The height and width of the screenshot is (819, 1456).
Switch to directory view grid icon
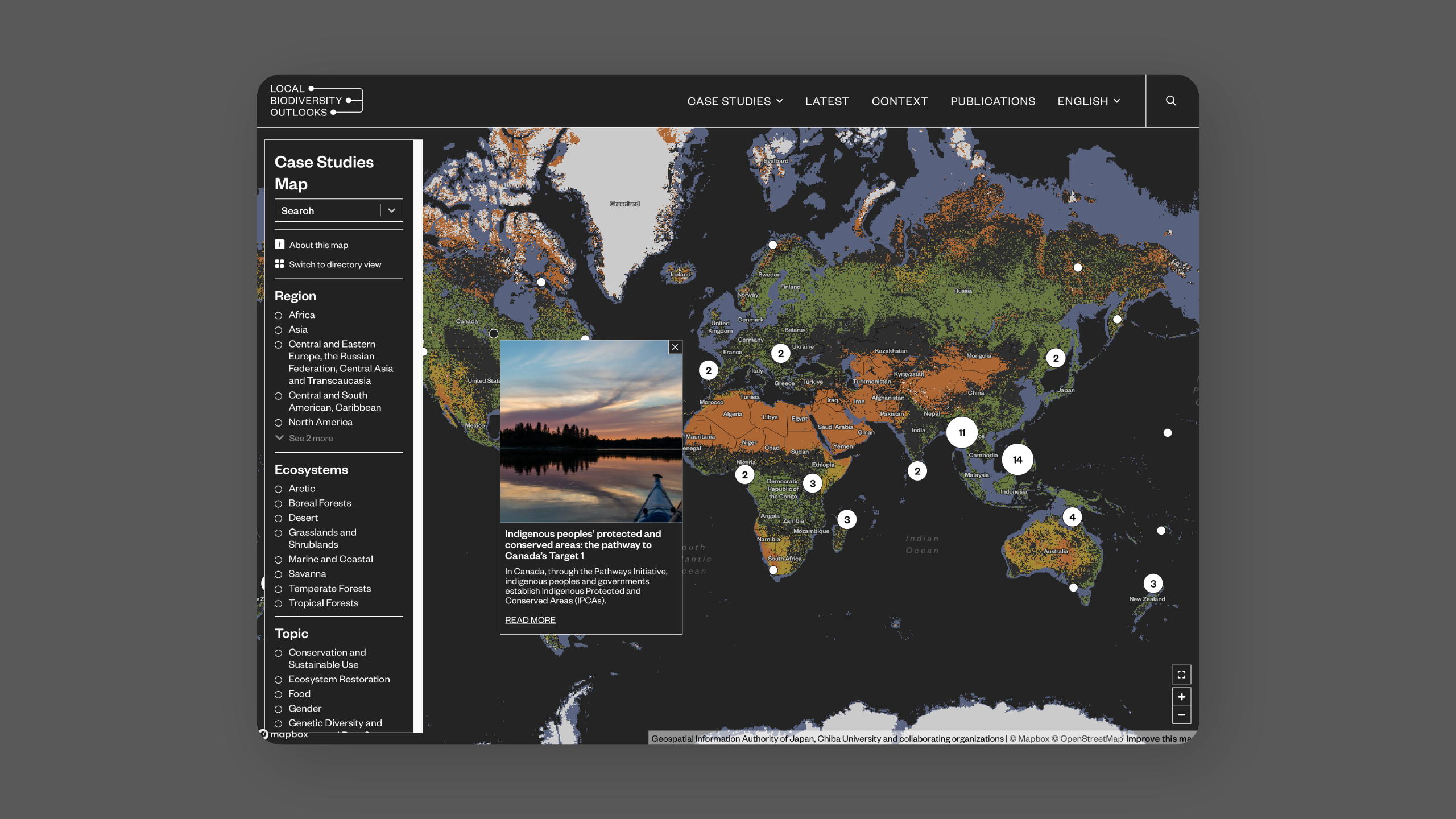(279, 264)
